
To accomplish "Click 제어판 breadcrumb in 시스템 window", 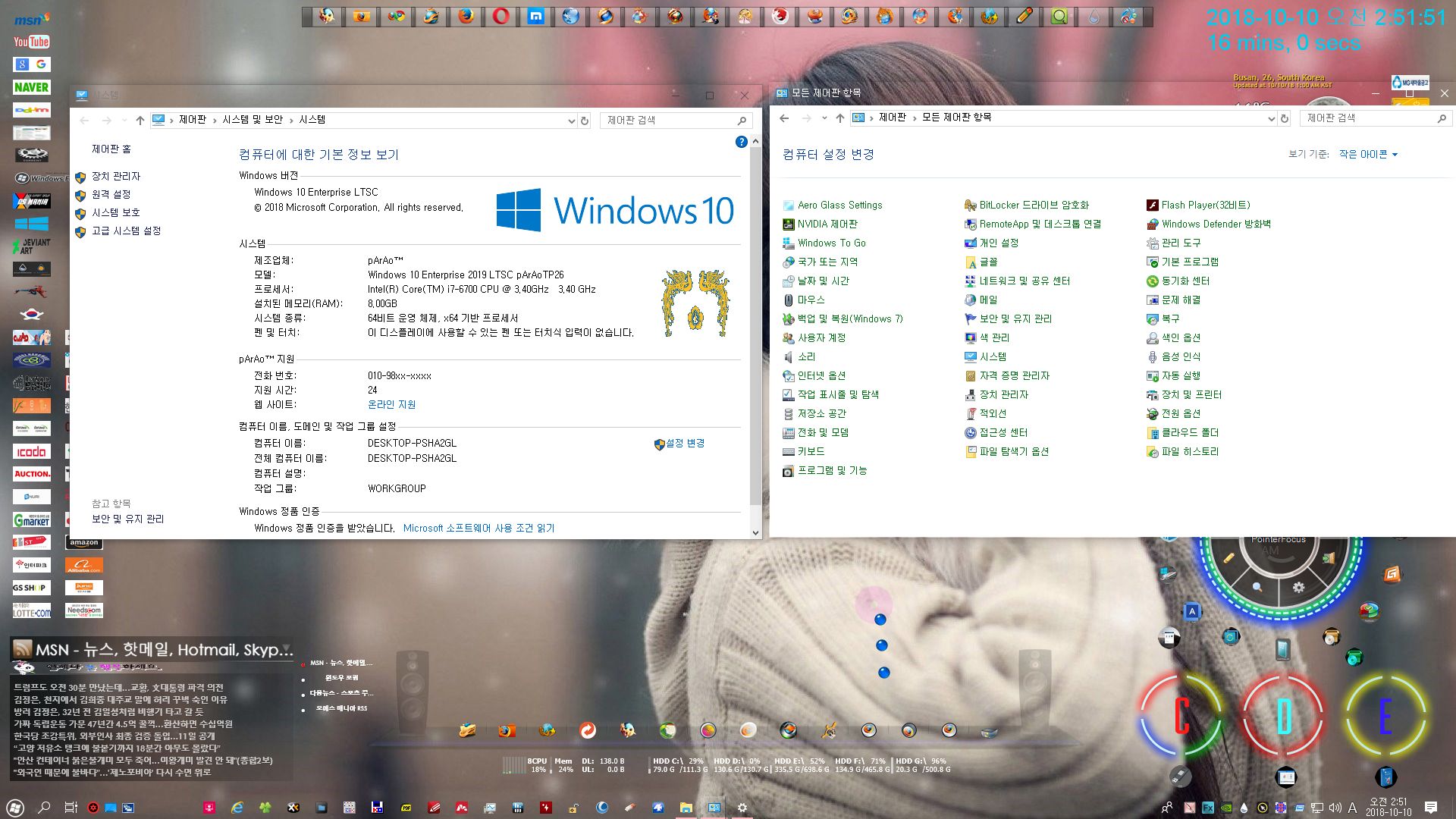I will click(x=193, y=120).
